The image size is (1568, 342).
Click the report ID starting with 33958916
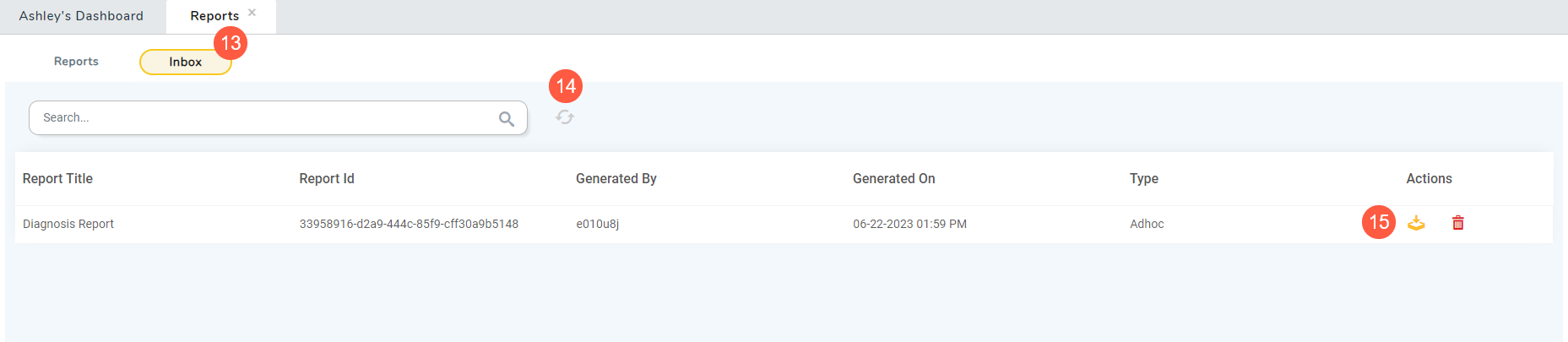click(x=409, y=224)
